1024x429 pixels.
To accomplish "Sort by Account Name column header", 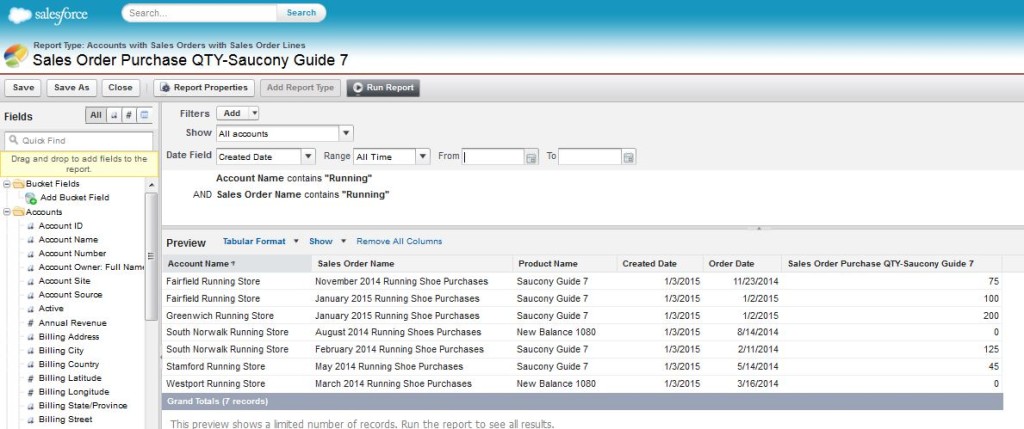I will point(237,264).
